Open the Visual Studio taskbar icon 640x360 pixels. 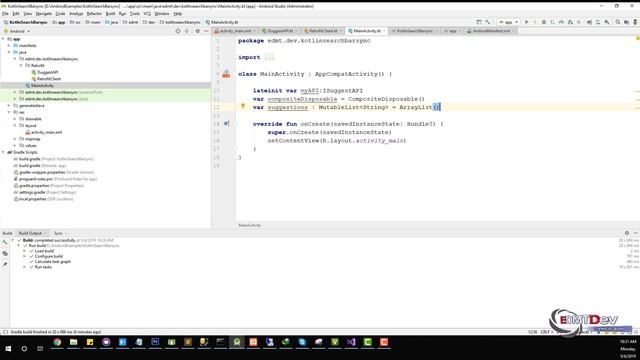pyautogui.click(x=351, y=342)
